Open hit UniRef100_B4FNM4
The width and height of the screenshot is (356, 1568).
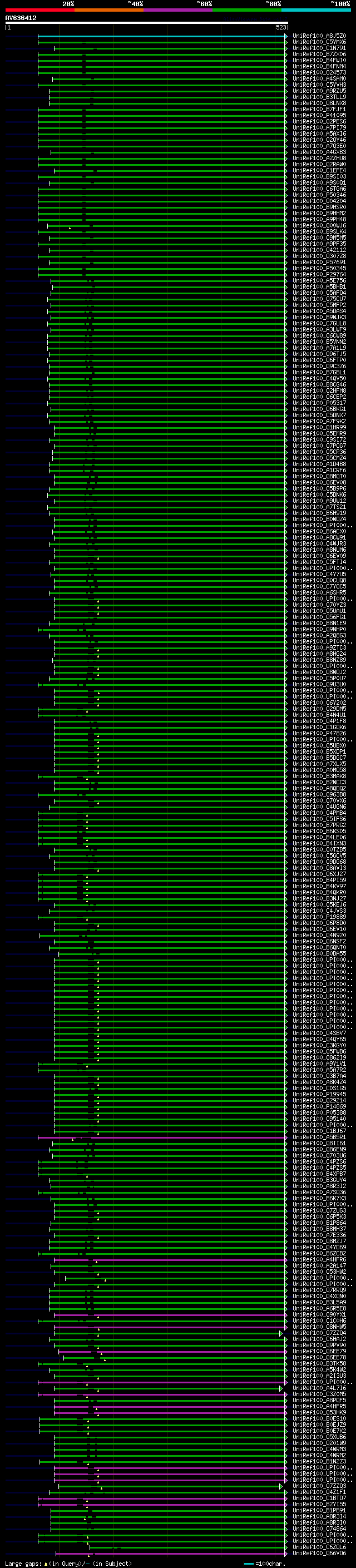(319, 66)
